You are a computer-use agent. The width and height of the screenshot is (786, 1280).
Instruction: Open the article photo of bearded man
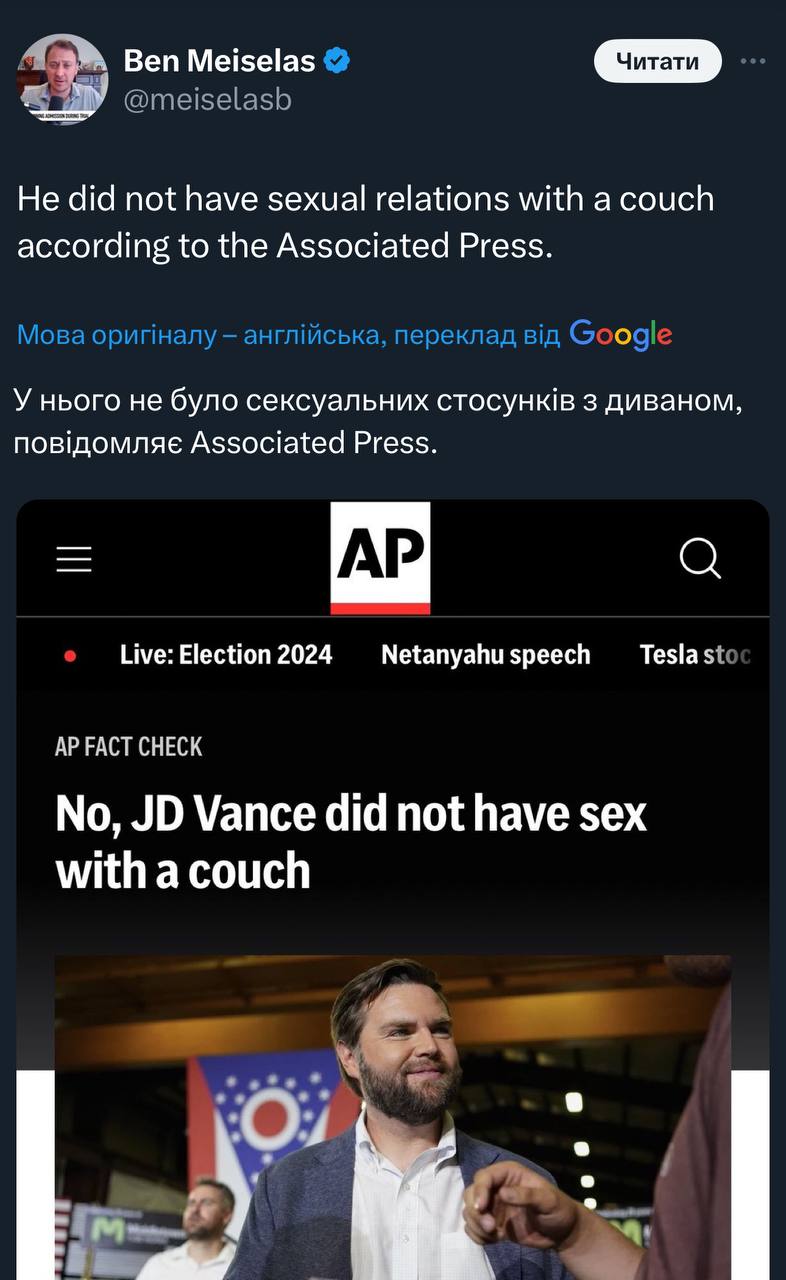pos(393,1117)
